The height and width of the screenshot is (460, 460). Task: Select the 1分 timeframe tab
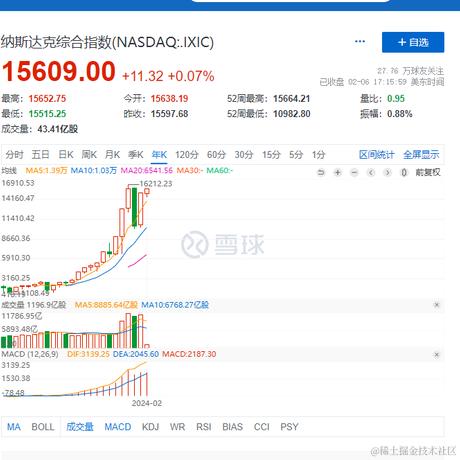318,155
